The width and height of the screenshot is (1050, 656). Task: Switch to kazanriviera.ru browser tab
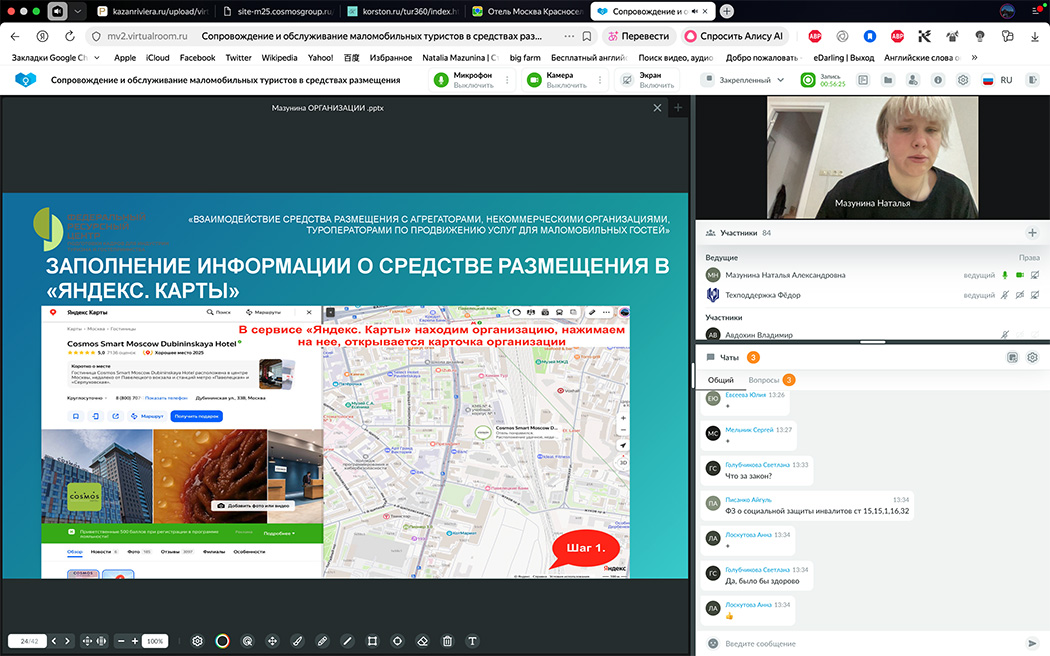(153, 11)
